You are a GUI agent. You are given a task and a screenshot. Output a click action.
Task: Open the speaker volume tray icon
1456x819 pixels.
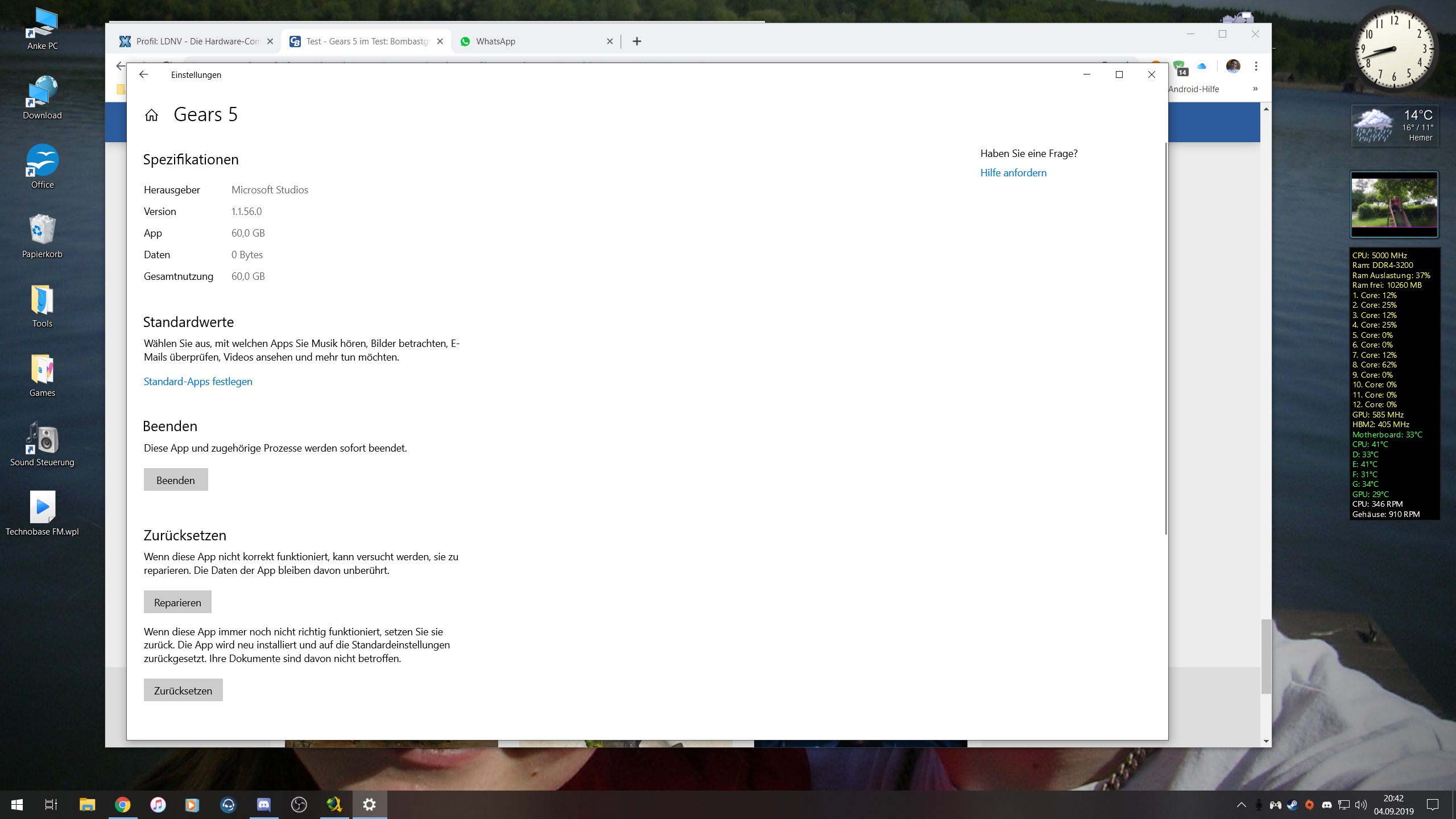point(1360,805)
